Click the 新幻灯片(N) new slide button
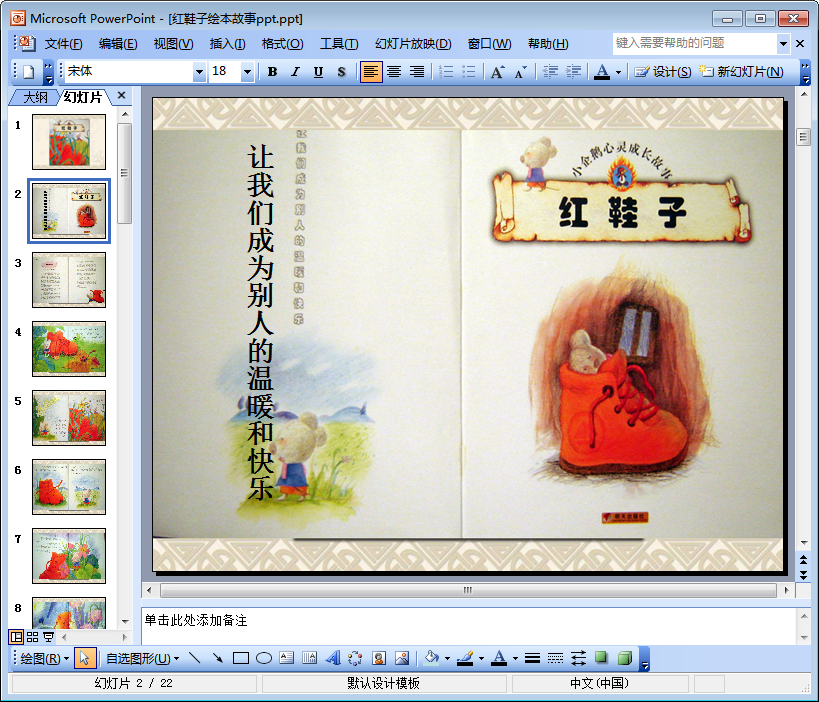Image resolution: width=819 pixels, height=702 pixels. [x=742, y=72]
